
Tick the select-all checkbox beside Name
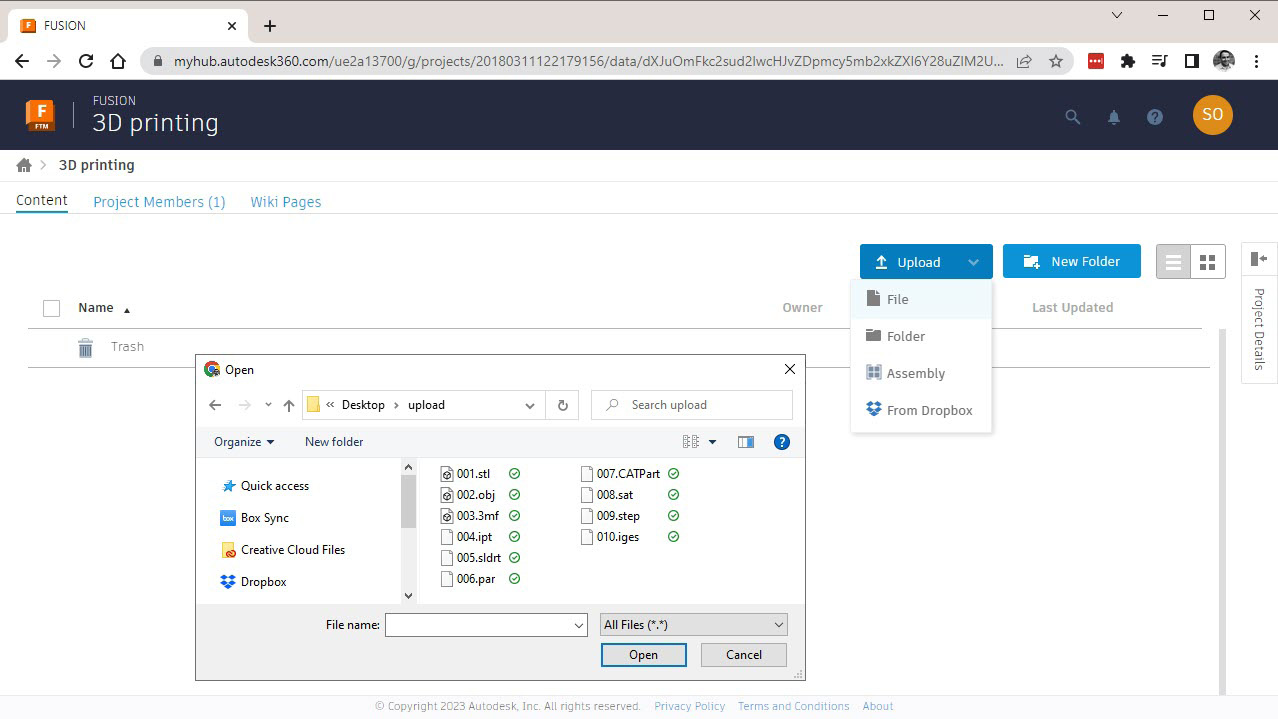[x=52, y=308]
